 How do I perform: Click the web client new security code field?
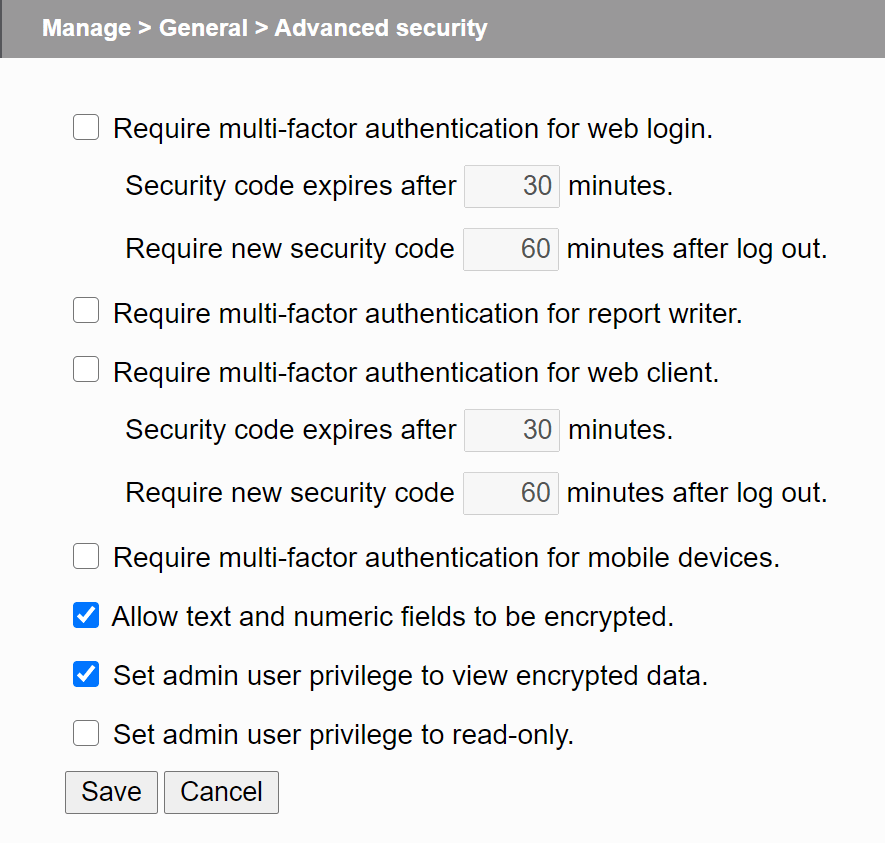pyautogui.click(x=510, y=492)
